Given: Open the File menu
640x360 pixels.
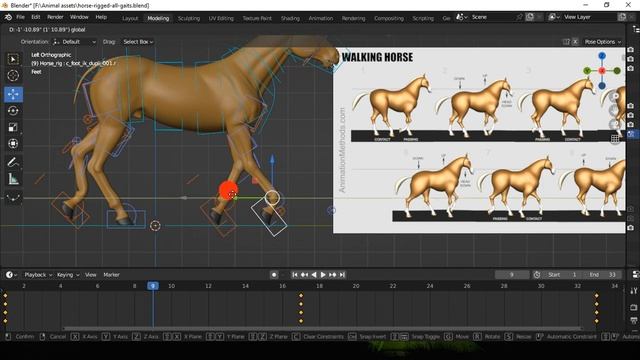Looking at the screenshot, I should pos(20,17).
